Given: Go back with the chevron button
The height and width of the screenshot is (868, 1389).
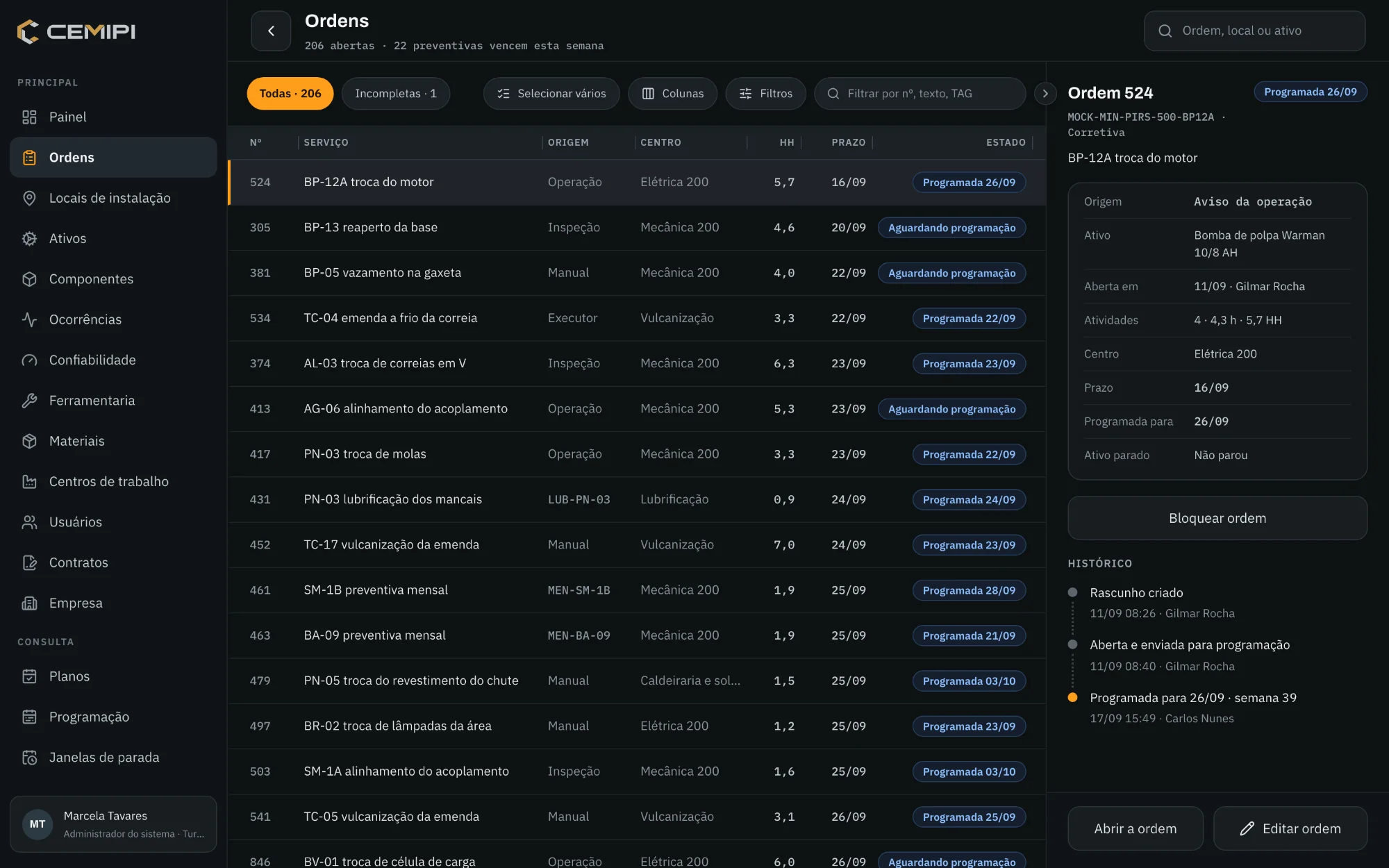Looking at the screenshot, I should pos(271,31).
